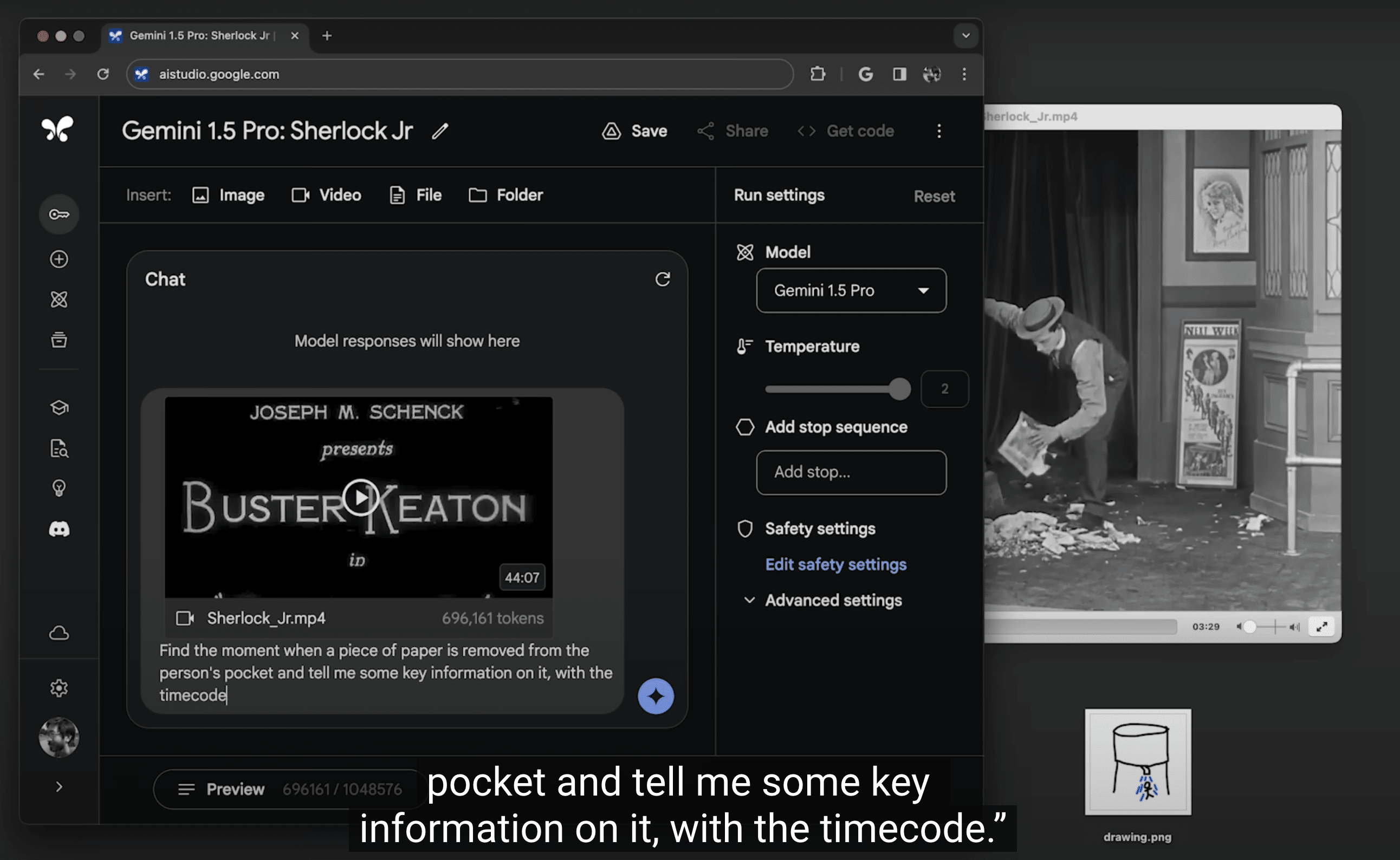Clear chat using refresh icon
This screenshot has width=1400, height=860.
coord(662,279)
